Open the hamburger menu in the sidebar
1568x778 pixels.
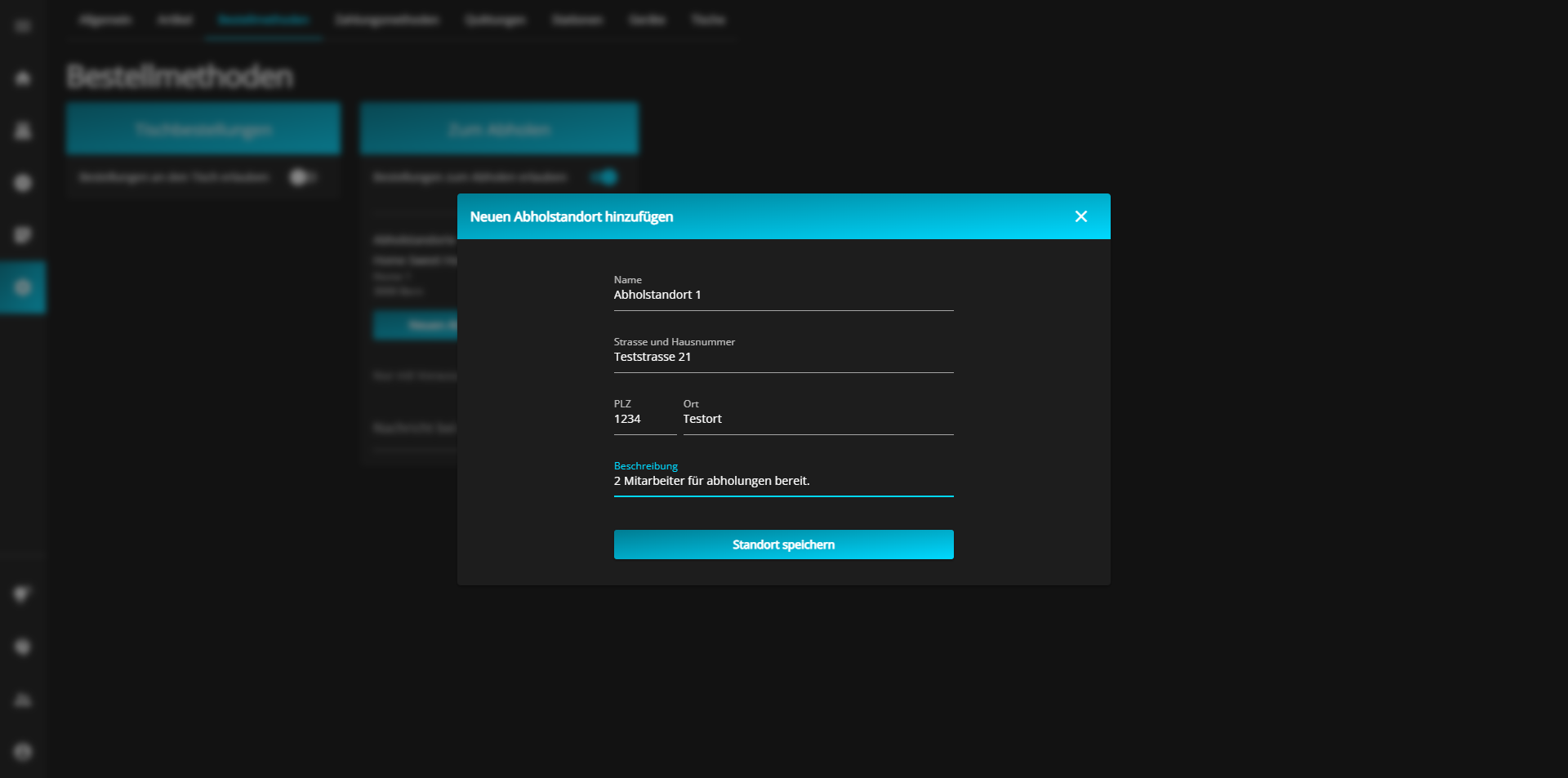coord(23,26)
